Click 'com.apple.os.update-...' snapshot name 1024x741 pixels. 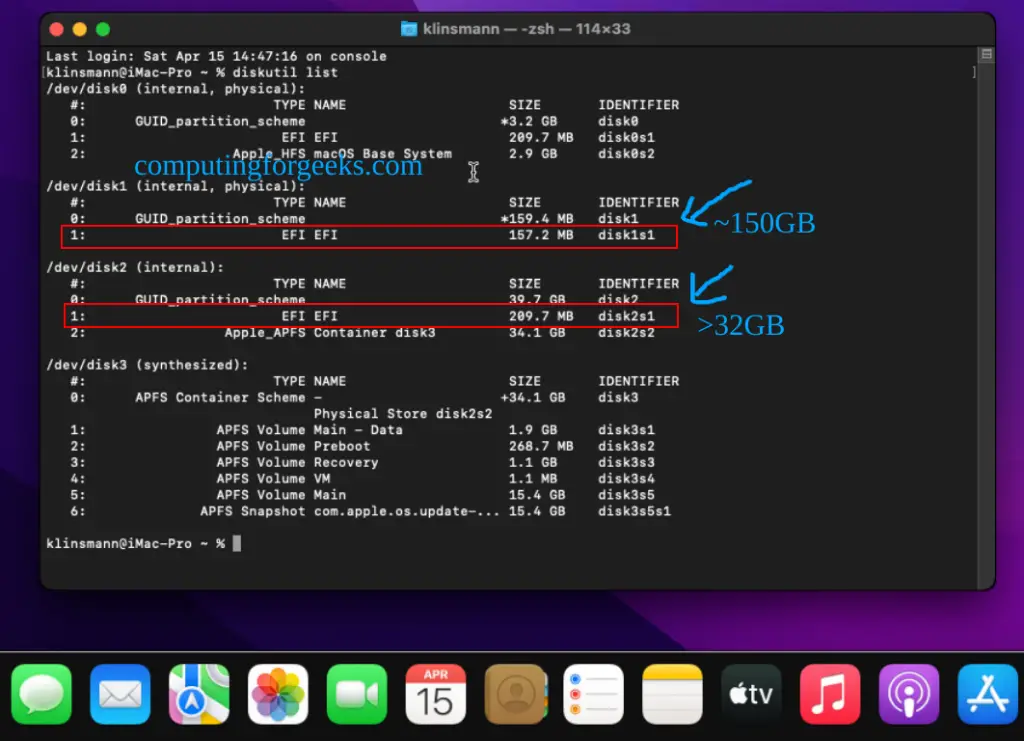[x=407, y=511]
